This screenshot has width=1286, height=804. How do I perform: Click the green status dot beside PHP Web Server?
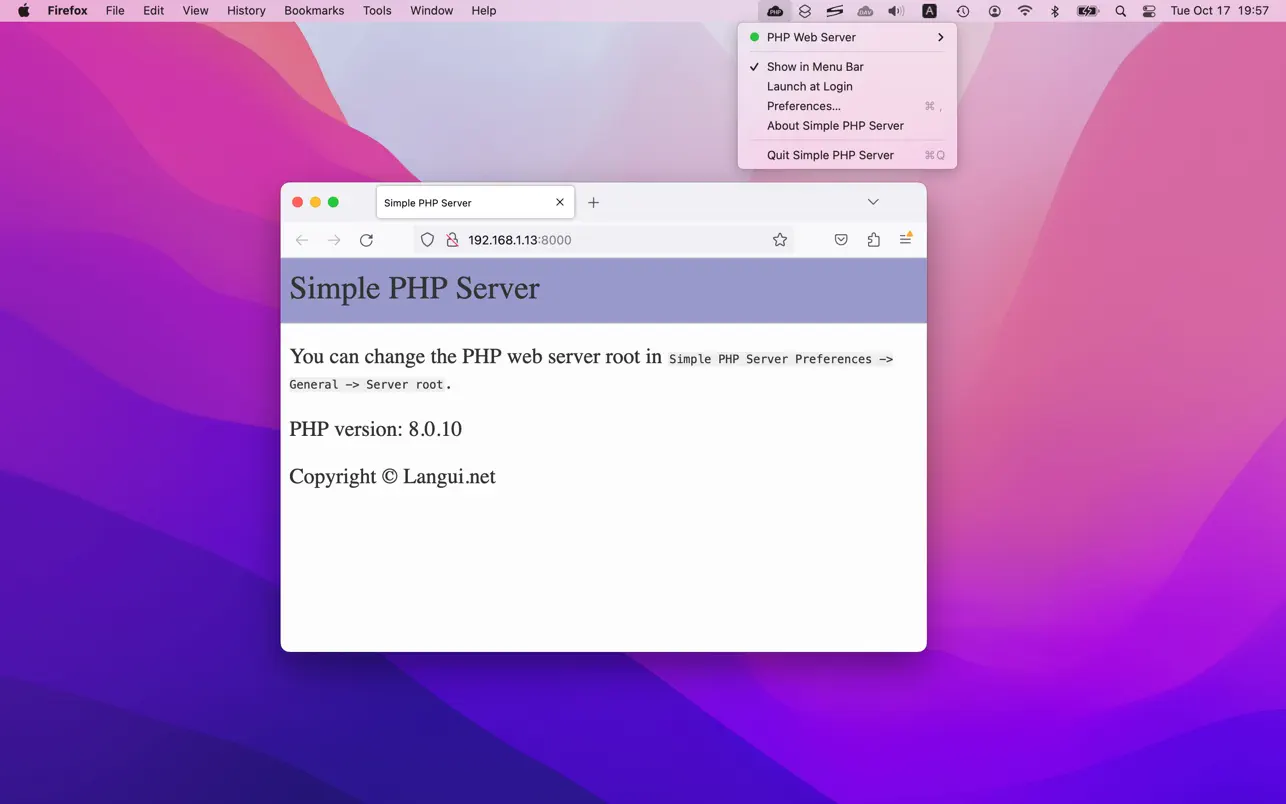(x=754, y=37)
